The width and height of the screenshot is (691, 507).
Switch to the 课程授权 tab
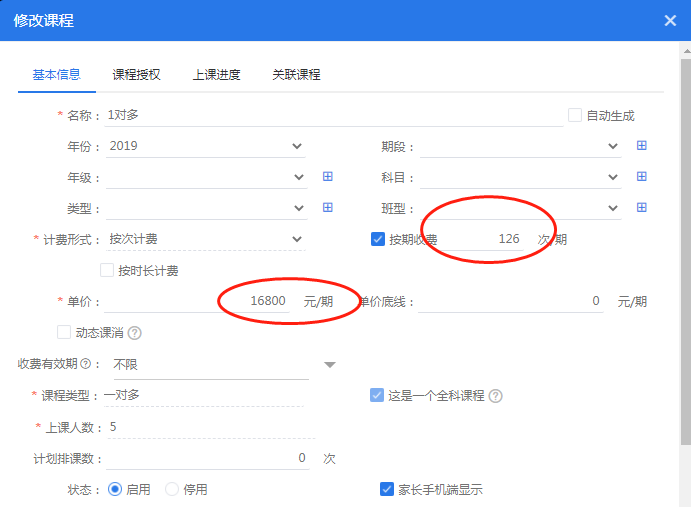point(136,75)
